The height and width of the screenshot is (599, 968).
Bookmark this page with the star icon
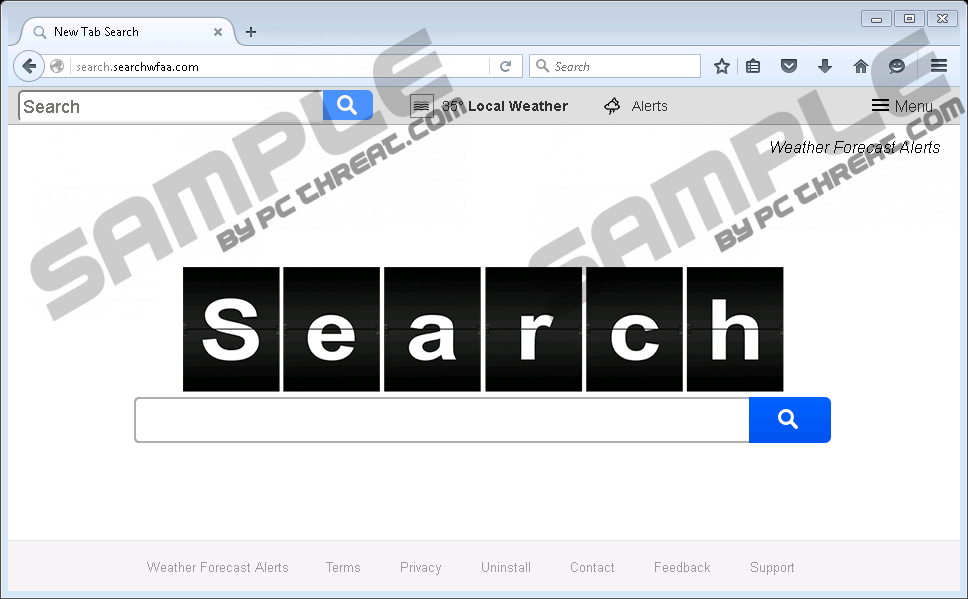point(722,66)
